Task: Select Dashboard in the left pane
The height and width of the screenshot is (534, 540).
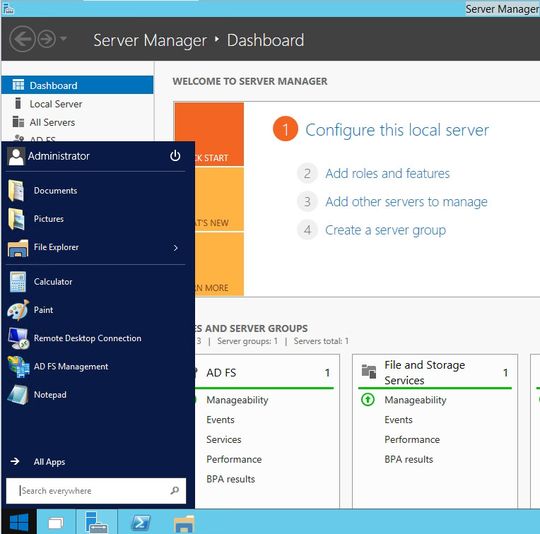Action: click(77, 85)
